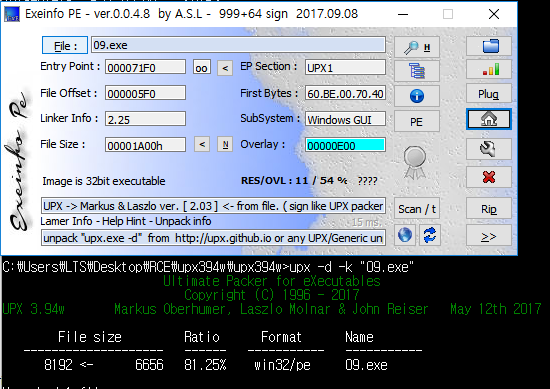Screen dimensions: 550x389
Task: Click the 'Image is 32bit executable' text
Action: tap(104, 181)
